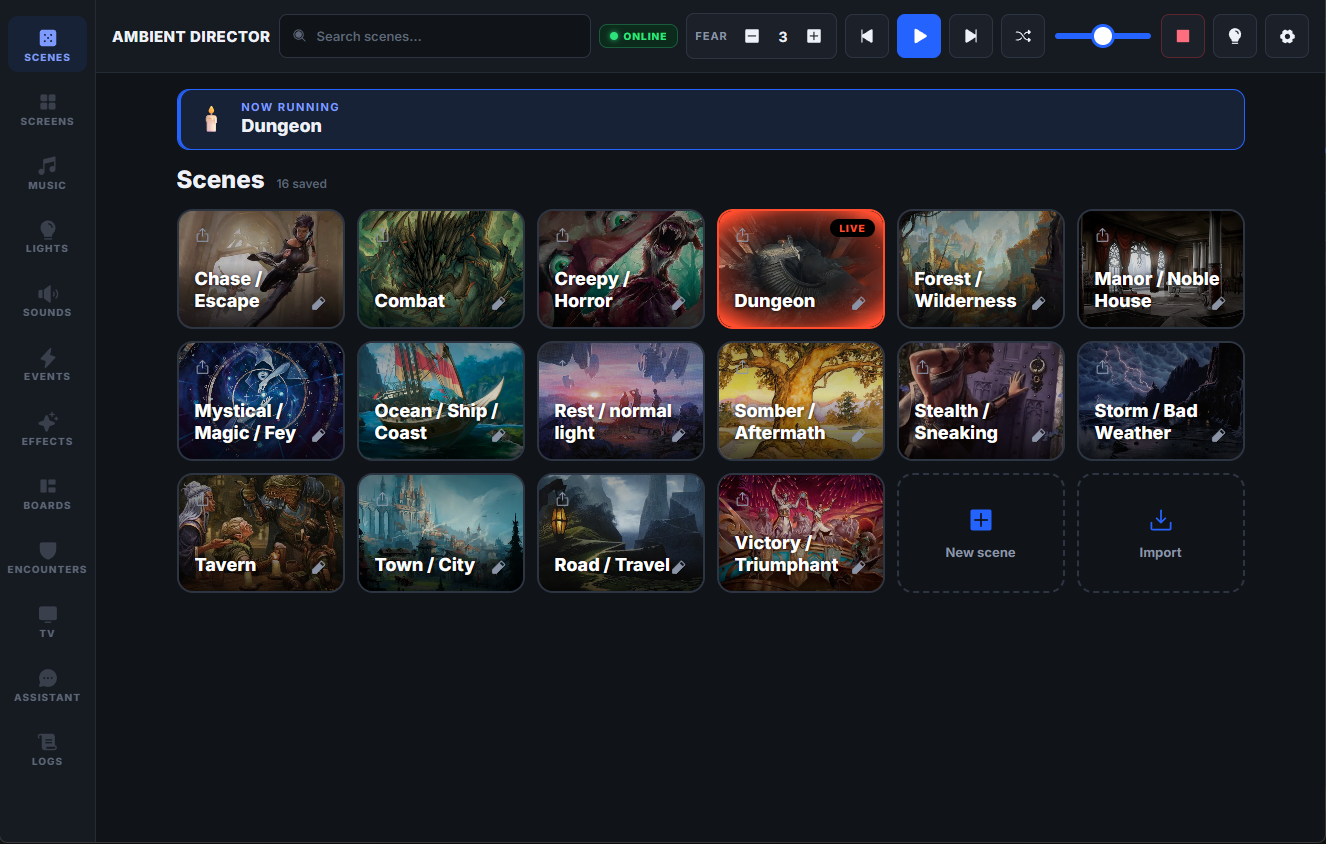Image resolution: width=1326 pixels, height=844 pixels.
Task: Share the Manor / Noble House scene
Action: [x=1102, y=235]
